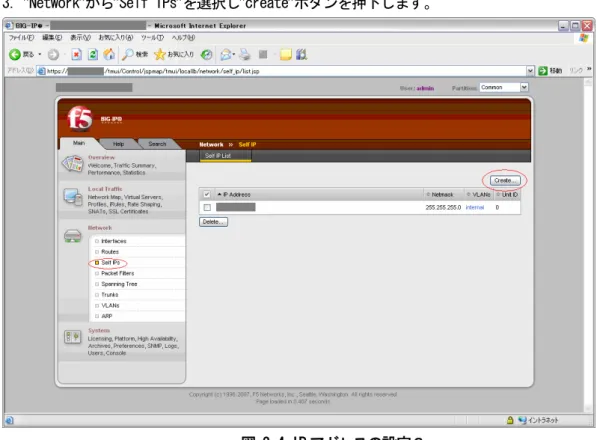This screenshot has height=440, width=597.
Task: Open Mail envelope icon in toolbar
Action: 226,55
